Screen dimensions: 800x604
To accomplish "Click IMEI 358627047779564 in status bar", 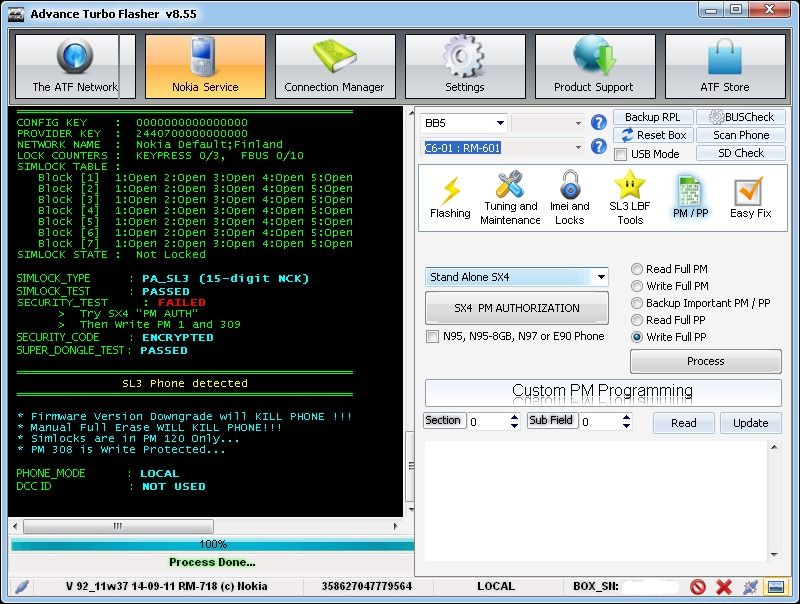I will (366, 586).
